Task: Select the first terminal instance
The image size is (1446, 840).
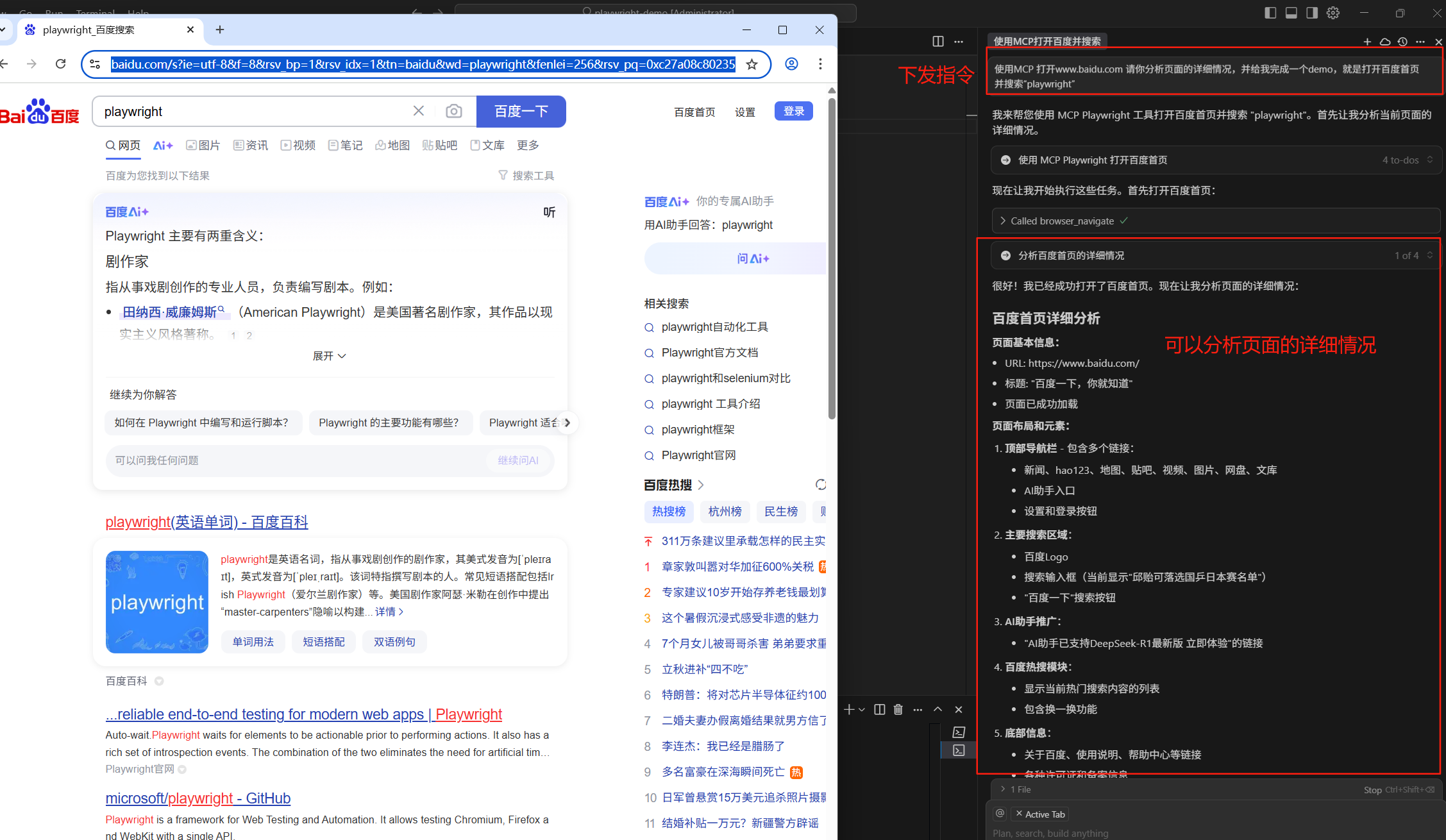Action: (x=959, y=732)
